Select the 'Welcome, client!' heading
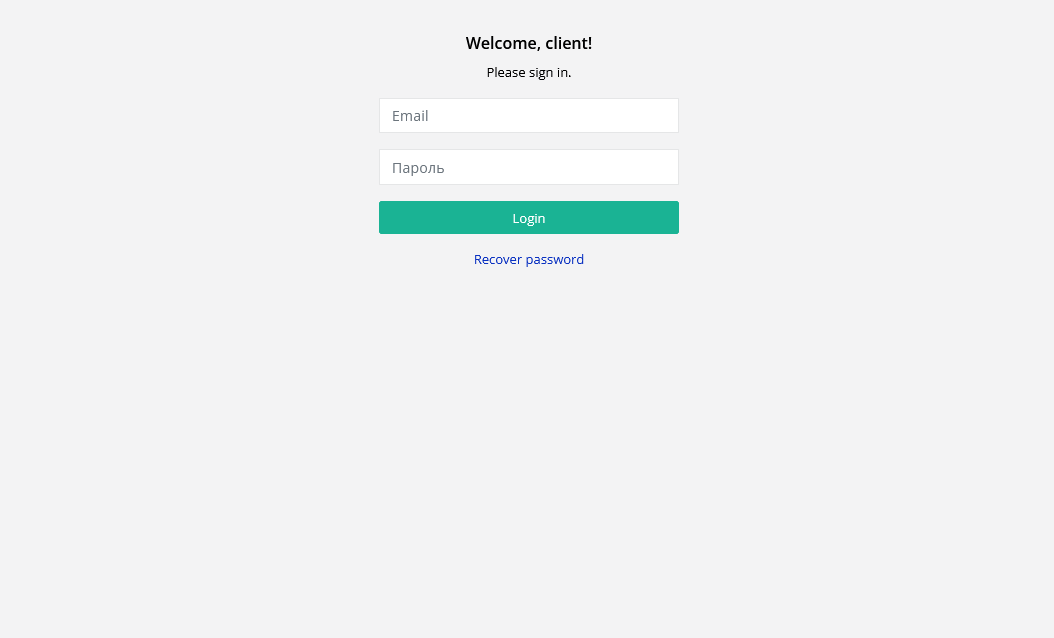 tap(528, 43)
